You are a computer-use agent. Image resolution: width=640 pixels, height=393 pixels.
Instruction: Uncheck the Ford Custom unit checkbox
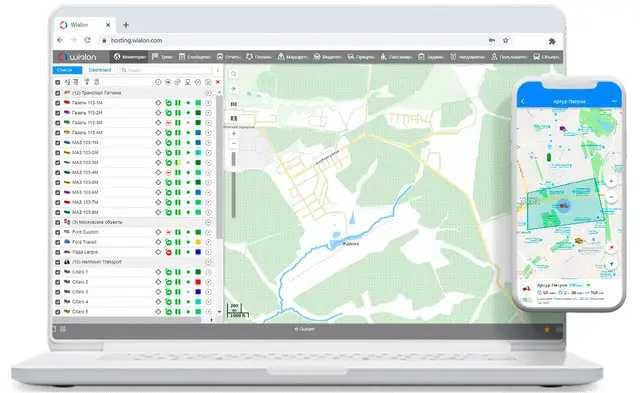(58, 232)
